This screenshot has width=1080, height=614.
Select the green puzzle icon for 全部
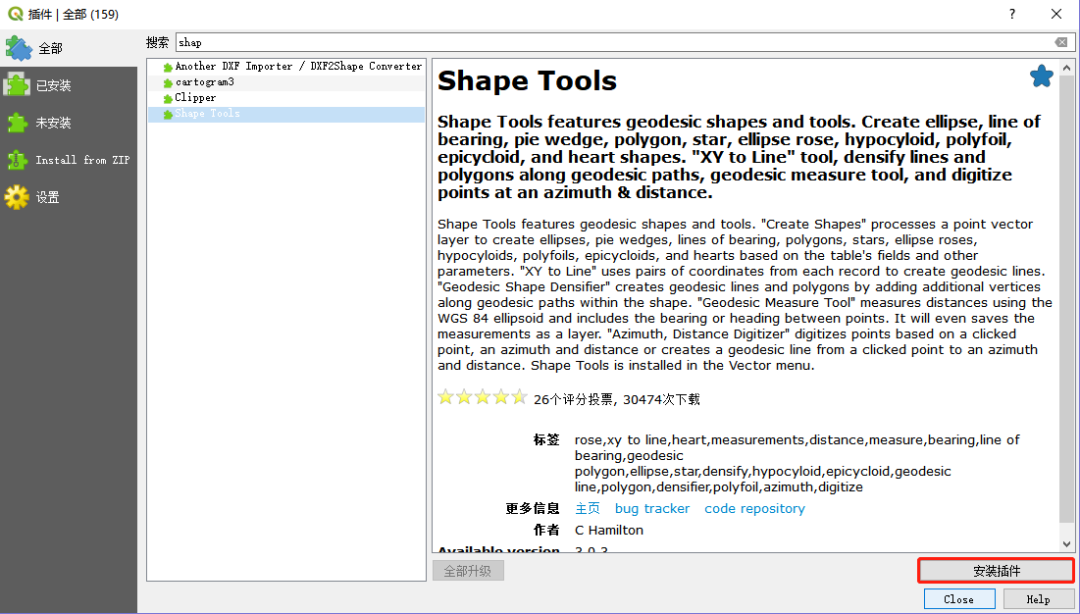click(x=19, y=48)
